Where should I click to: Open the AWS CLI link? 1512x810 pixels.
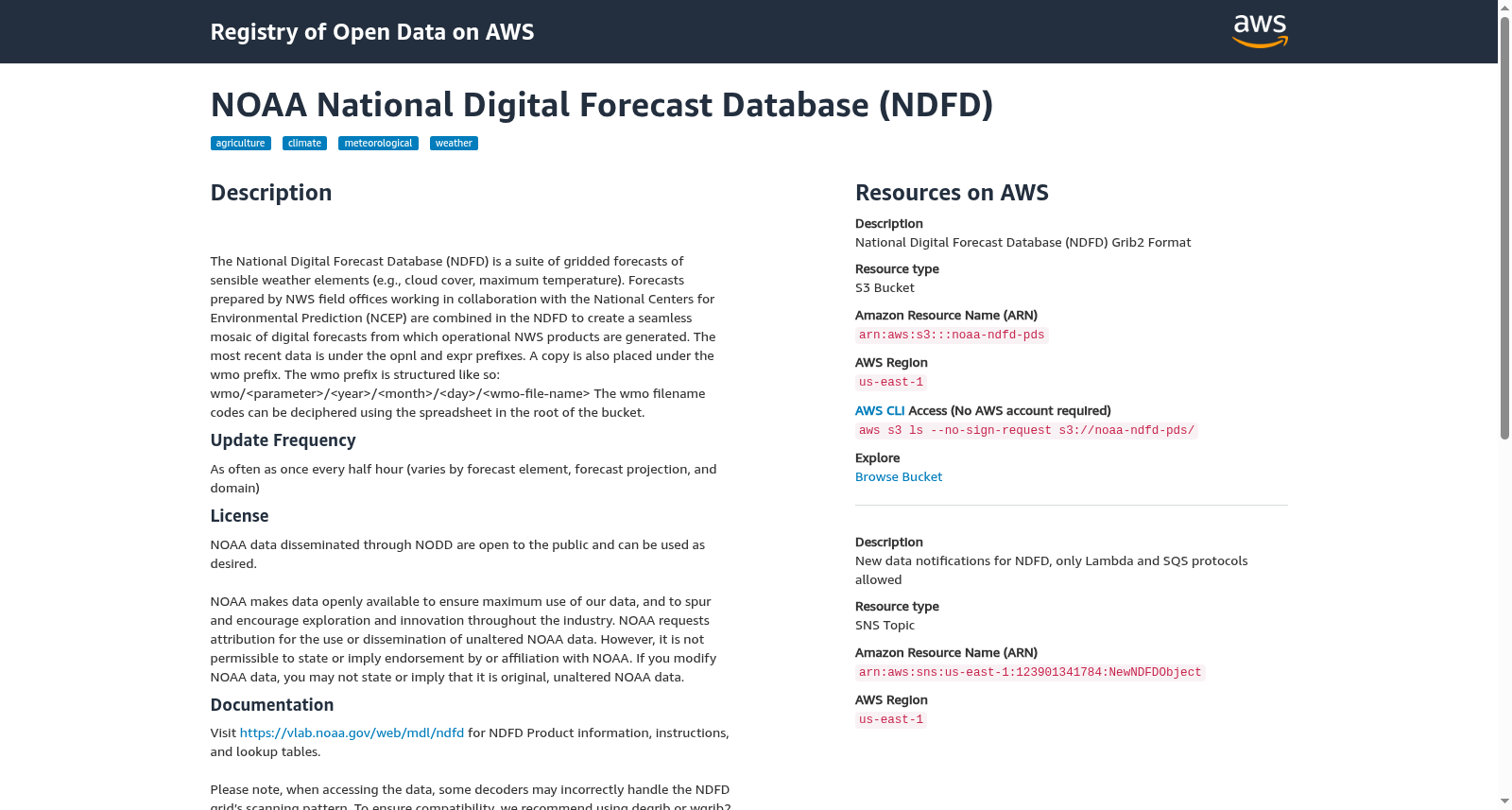(880, 411)
